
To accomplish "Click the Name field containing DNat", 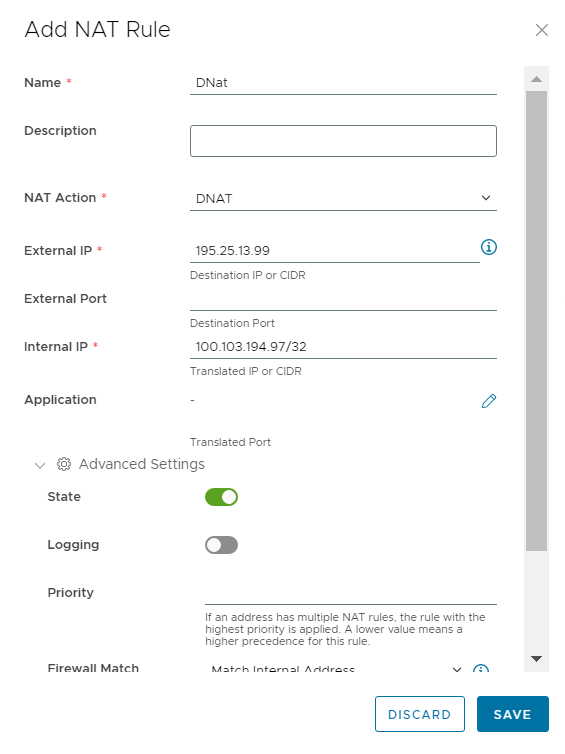I will click(343, 83).
